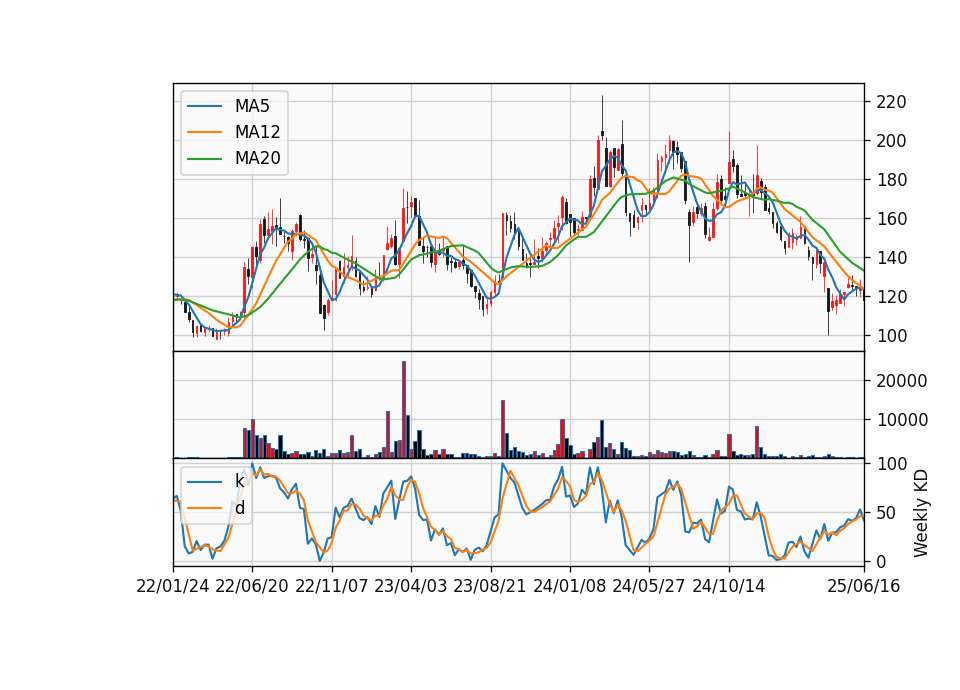This screenshot has width=960, height=690.
Task: Click the 23/04/03 date tick label
Action: 411,586
